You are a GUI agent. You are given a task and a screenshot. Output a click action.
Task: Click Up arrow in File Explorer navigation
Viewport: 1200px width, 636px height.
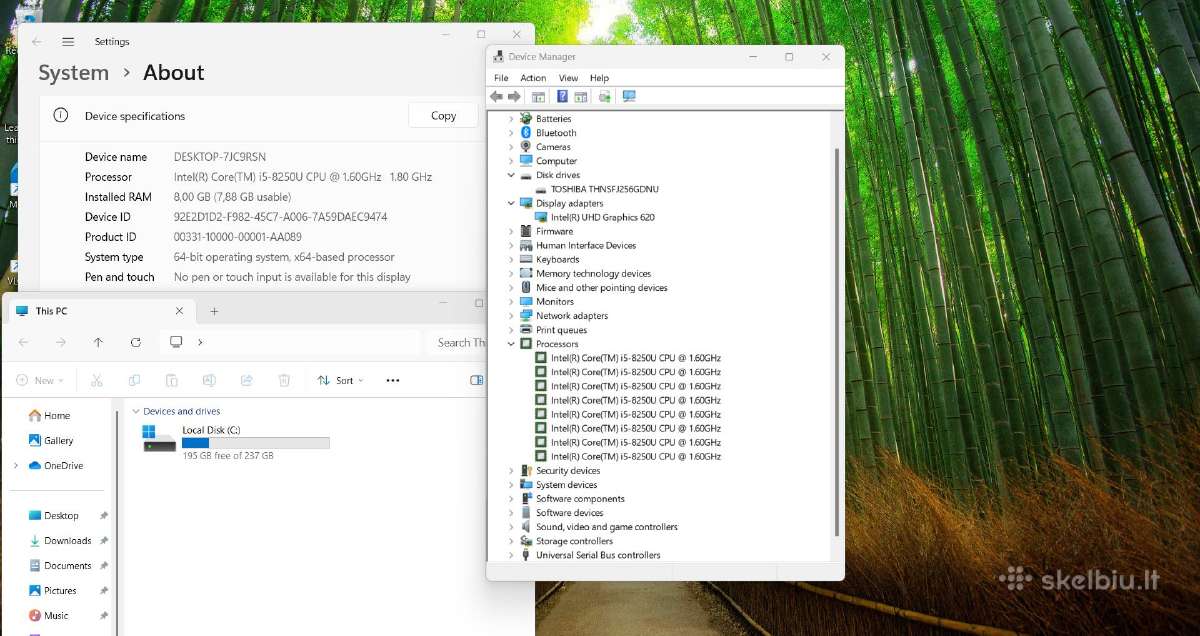pos(98,342)
